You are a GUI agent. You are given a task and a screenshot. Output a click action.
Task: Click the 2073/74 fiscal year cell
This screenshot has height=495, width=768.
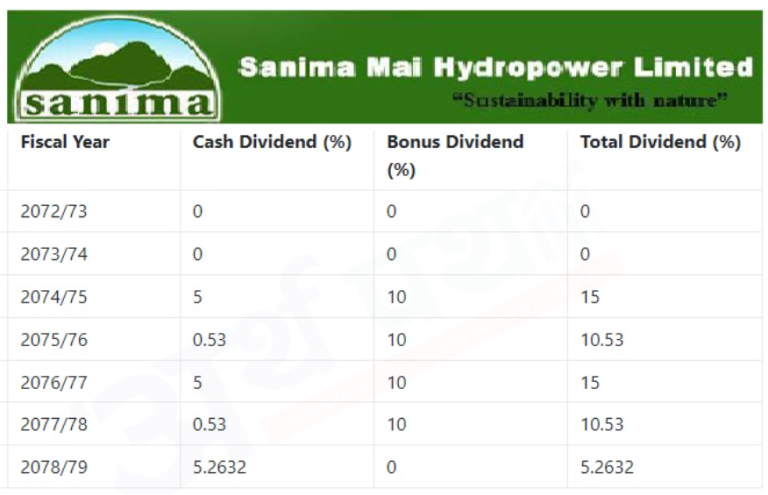pos(54,254)
